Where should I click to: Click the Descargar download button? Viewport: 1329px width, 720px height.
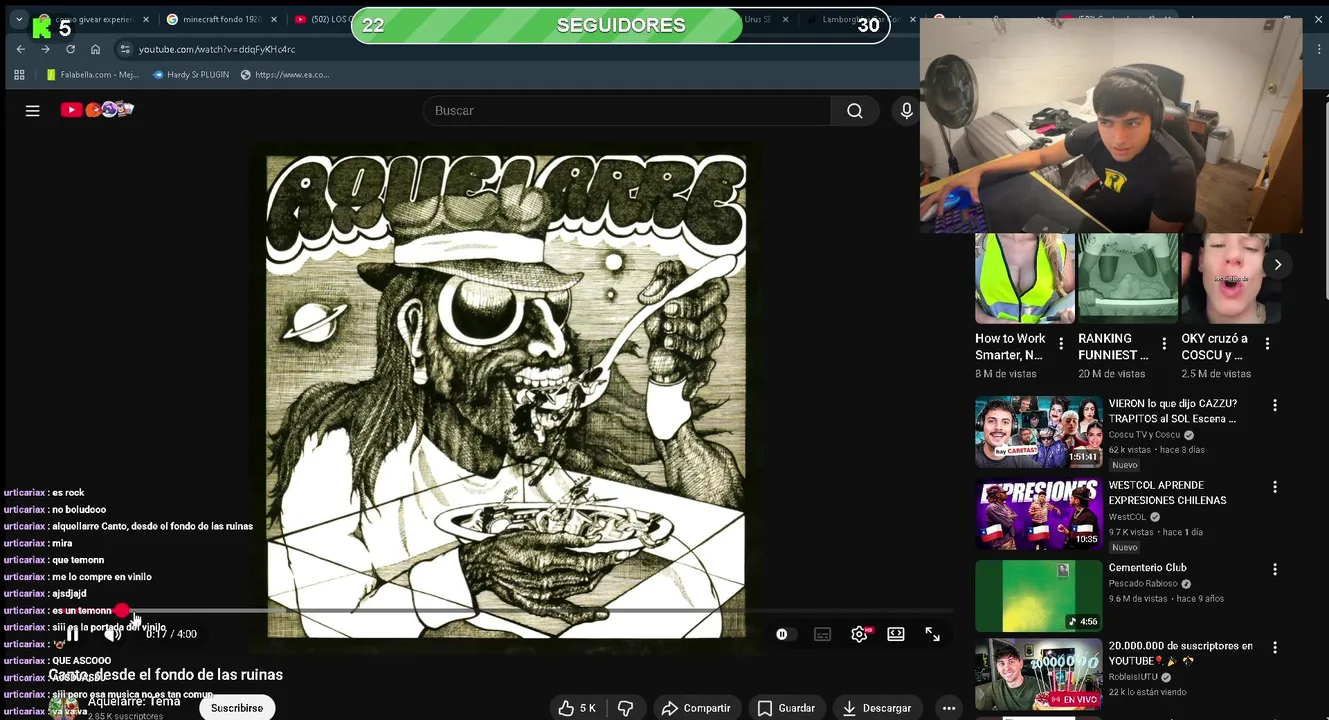(x=877, y=708)
